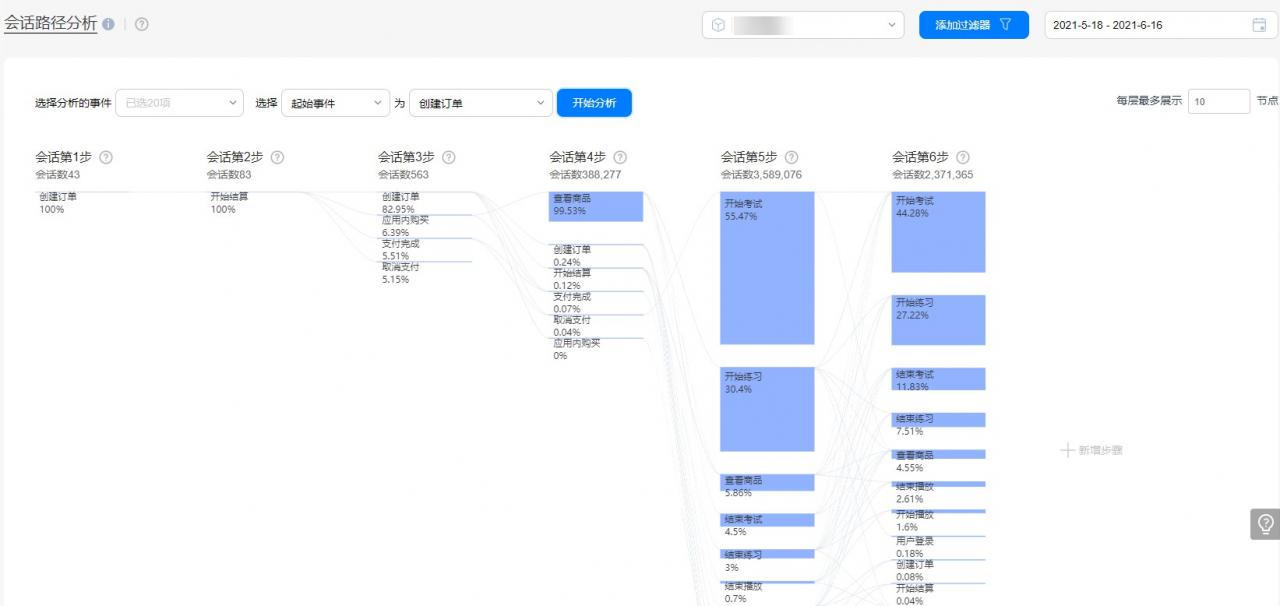
Task: Click the 新增步骤 add step option
Action: [1096, 450]
